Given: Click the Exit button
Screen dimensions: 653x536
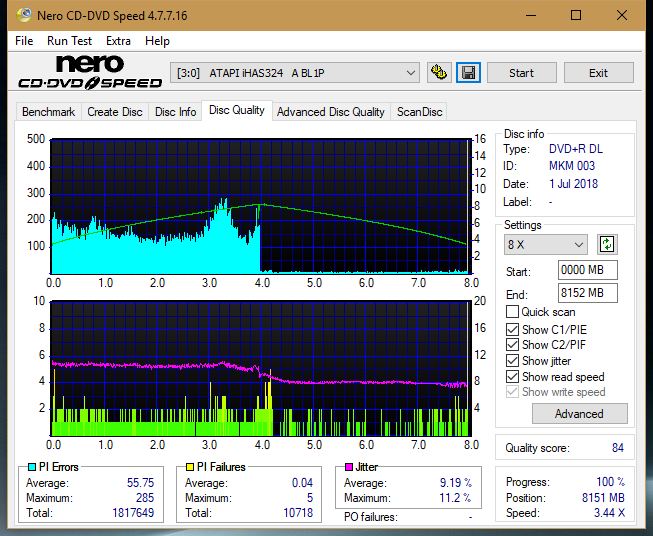Looking at the screenshot, I should click(598, 73).
